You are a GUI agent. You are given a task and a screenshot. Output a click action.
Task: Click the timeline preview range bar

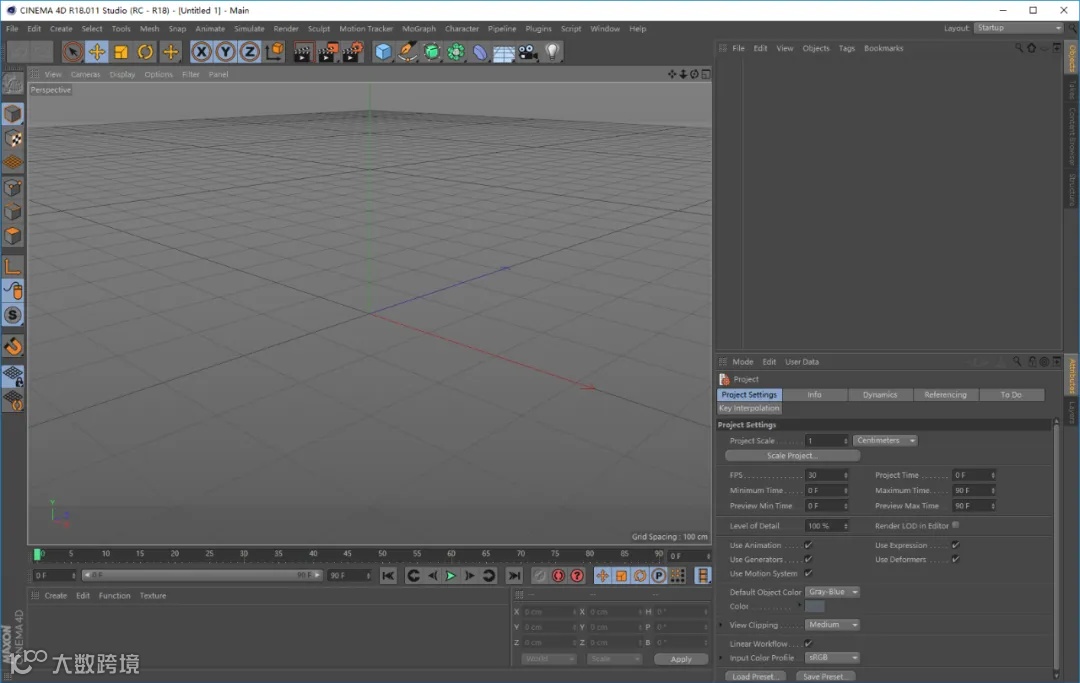click(x=202, y=575)
